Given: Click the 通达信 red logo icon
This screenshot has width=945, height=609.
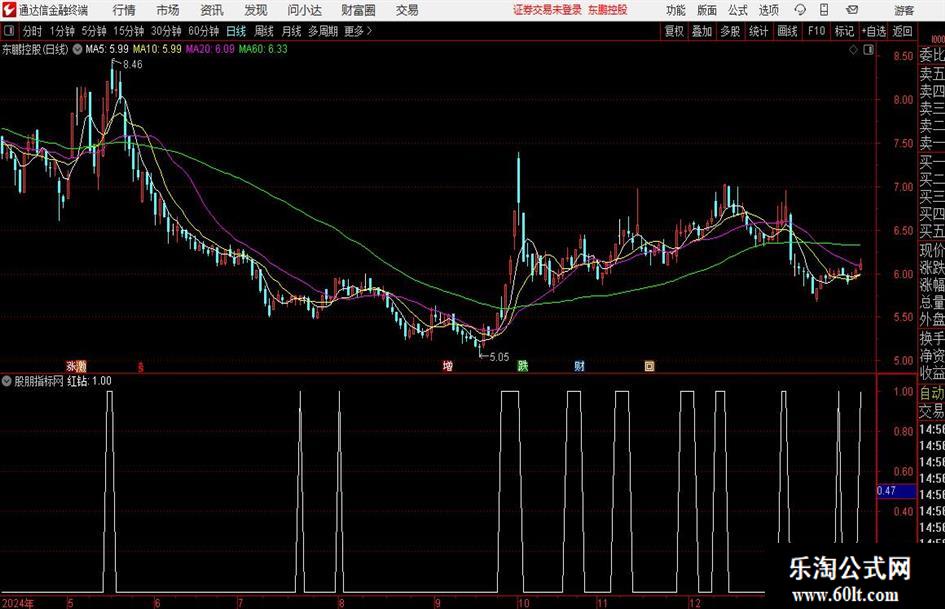Looking at the screenshot, I should click(x=10, y=10).
